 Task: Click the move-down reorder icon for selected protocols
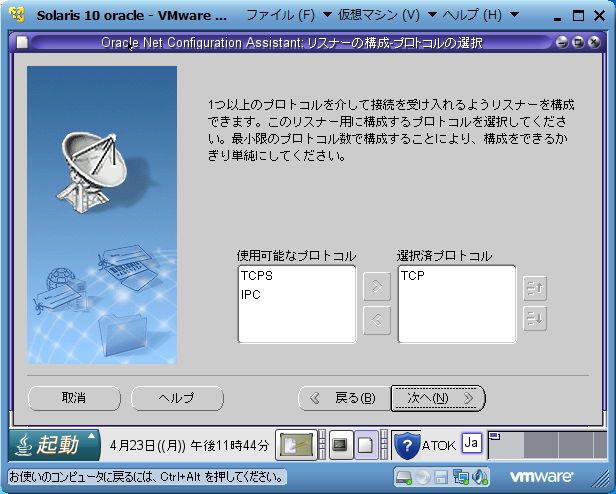[x=535, y=318]
